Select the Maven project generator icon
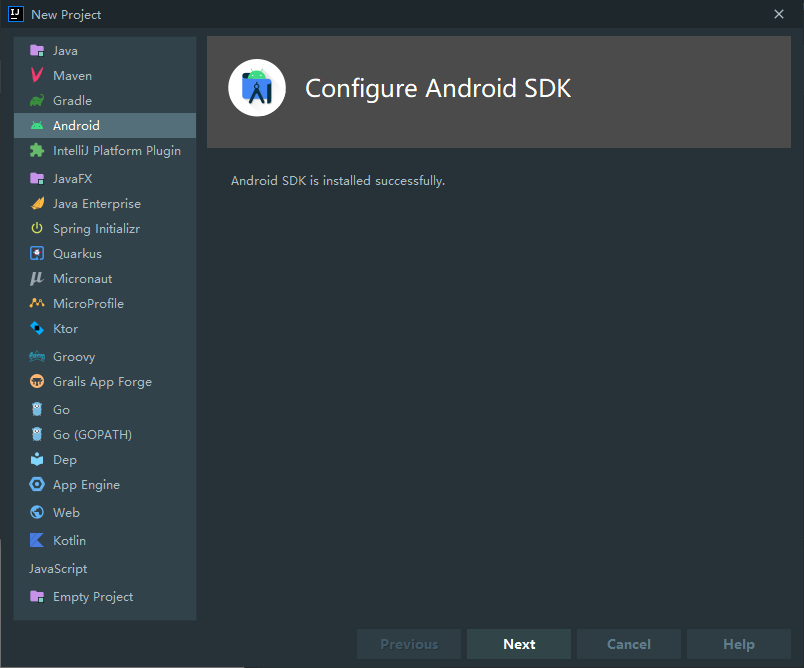Screen dimensions: 804x668 [34, 75]
